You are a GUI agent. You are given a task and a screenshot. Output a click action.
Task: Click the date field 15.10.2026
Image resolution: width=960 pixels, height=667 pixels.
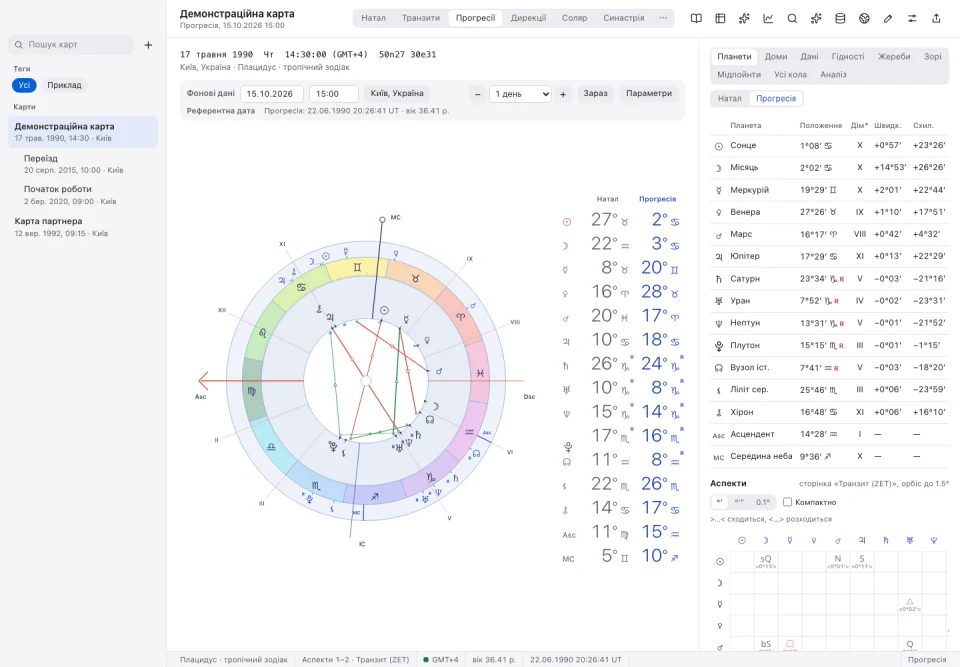coord(272,94)
